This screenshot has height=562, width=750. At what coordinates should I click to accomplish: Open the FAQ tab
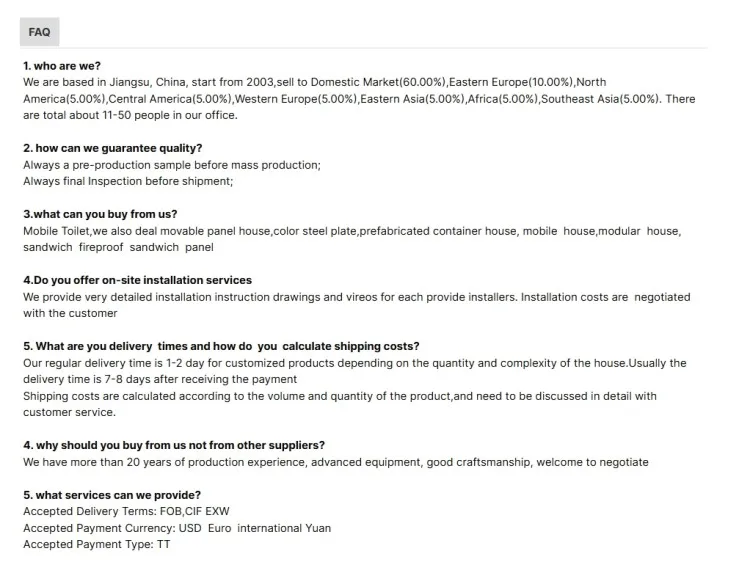click(39, 32)
